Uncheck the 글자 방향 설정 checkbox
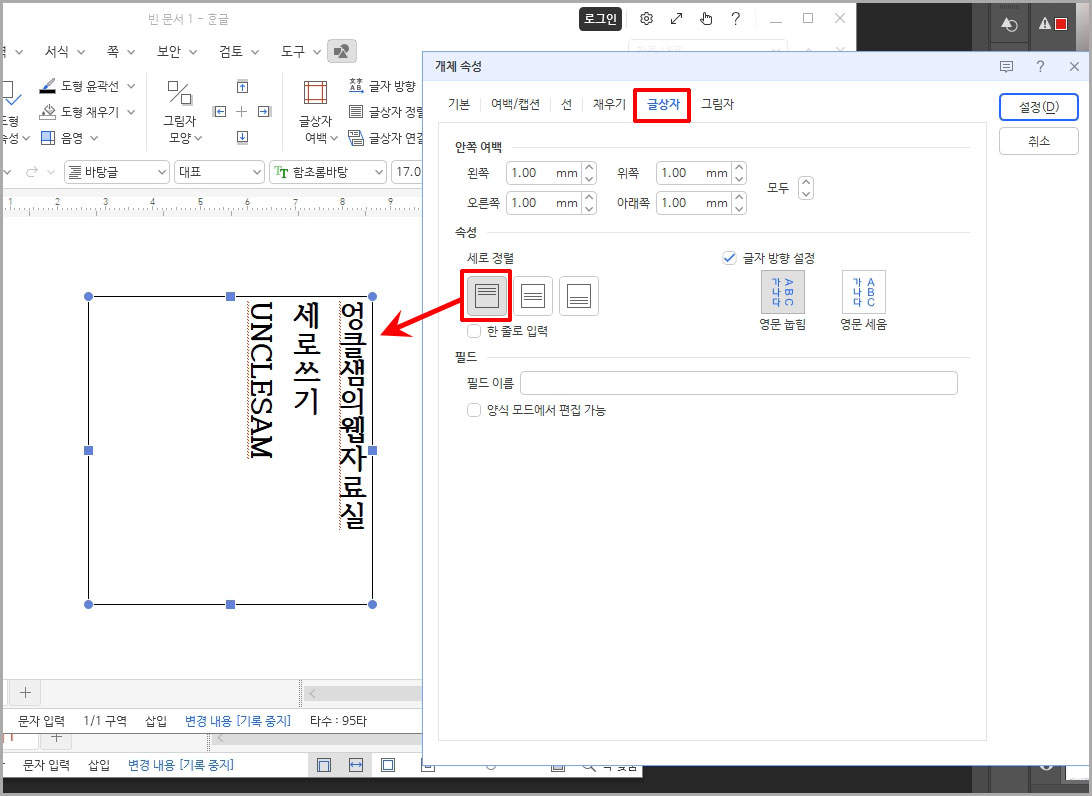Screen dimensions: 1092x796 tap(729, 257)
